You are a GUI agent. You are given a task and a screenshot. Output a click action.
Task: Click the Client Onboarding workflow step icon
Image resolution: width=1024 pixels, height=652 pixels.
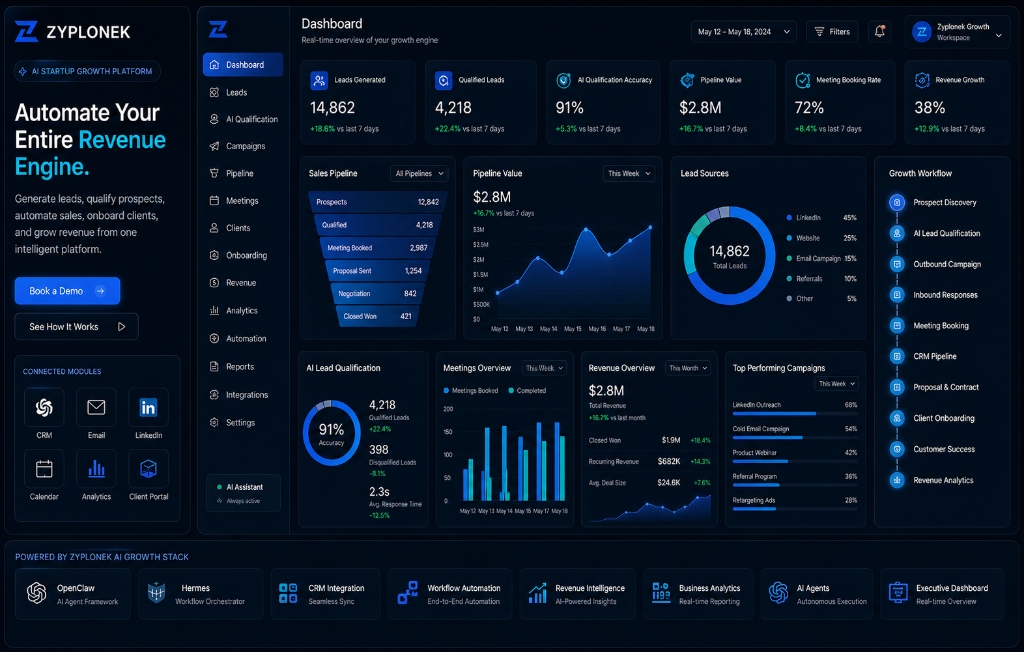897,418
